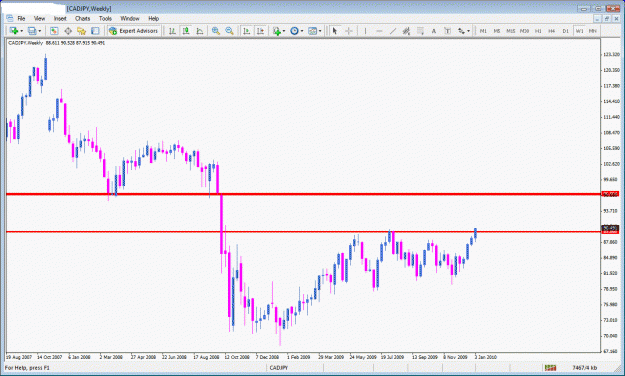Screen dimensions: 625x376
Task: Select the lower red horizontal line
Action: click(303, 232)
